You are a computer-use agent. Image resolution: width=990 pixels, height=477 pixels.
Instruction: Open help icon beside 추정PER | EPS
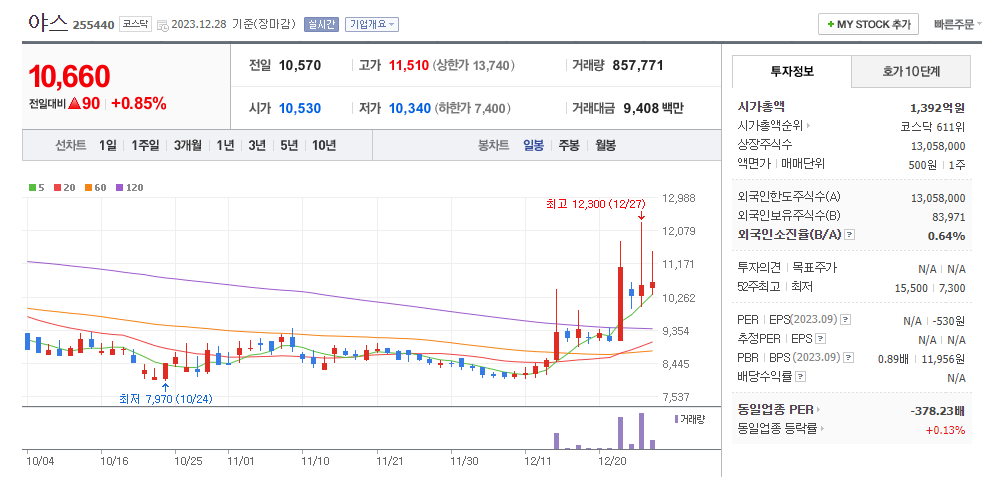(820, 339)
